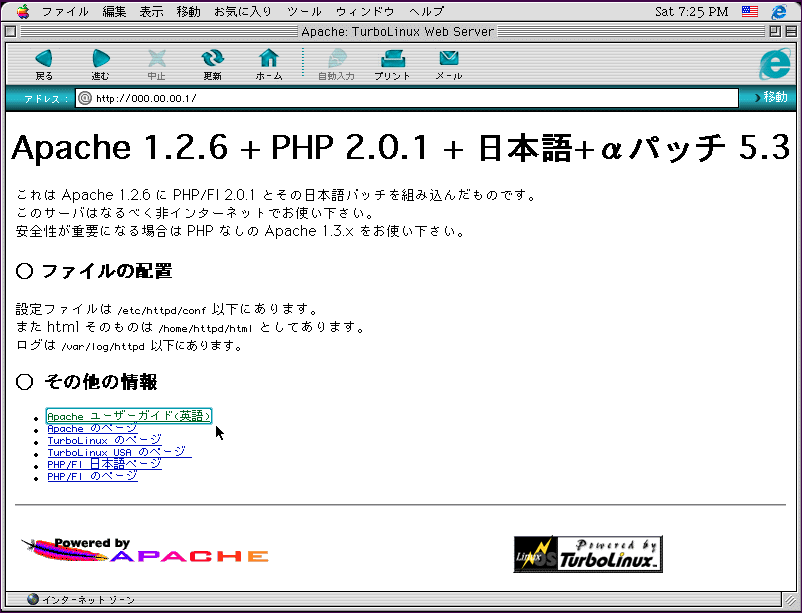Click the /var/log/httpd path text
The width and height of the screenshot is (802, 613).
pos(103,346)
